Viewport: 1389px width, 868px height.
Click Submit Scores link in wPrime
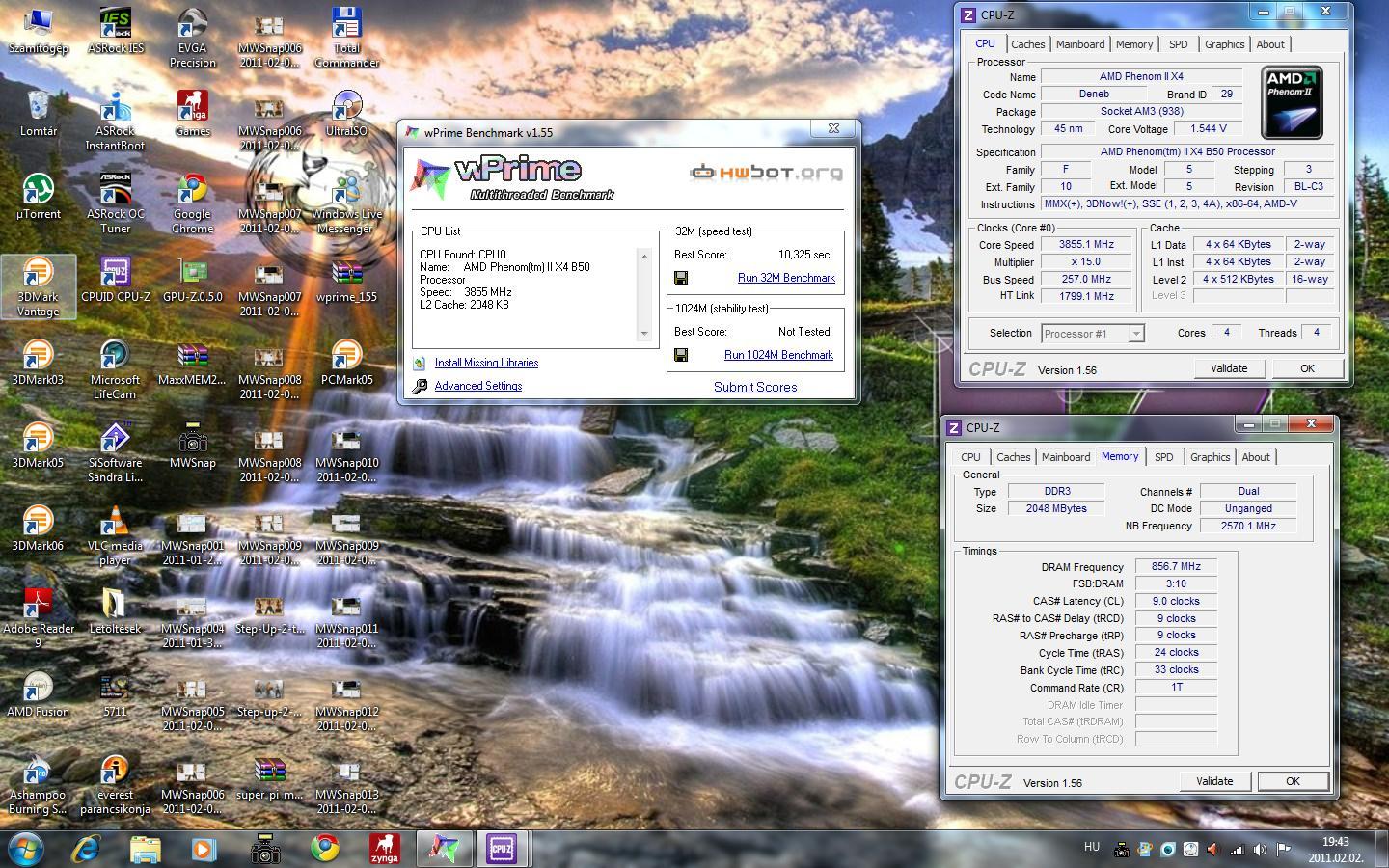tap(755, 387)
